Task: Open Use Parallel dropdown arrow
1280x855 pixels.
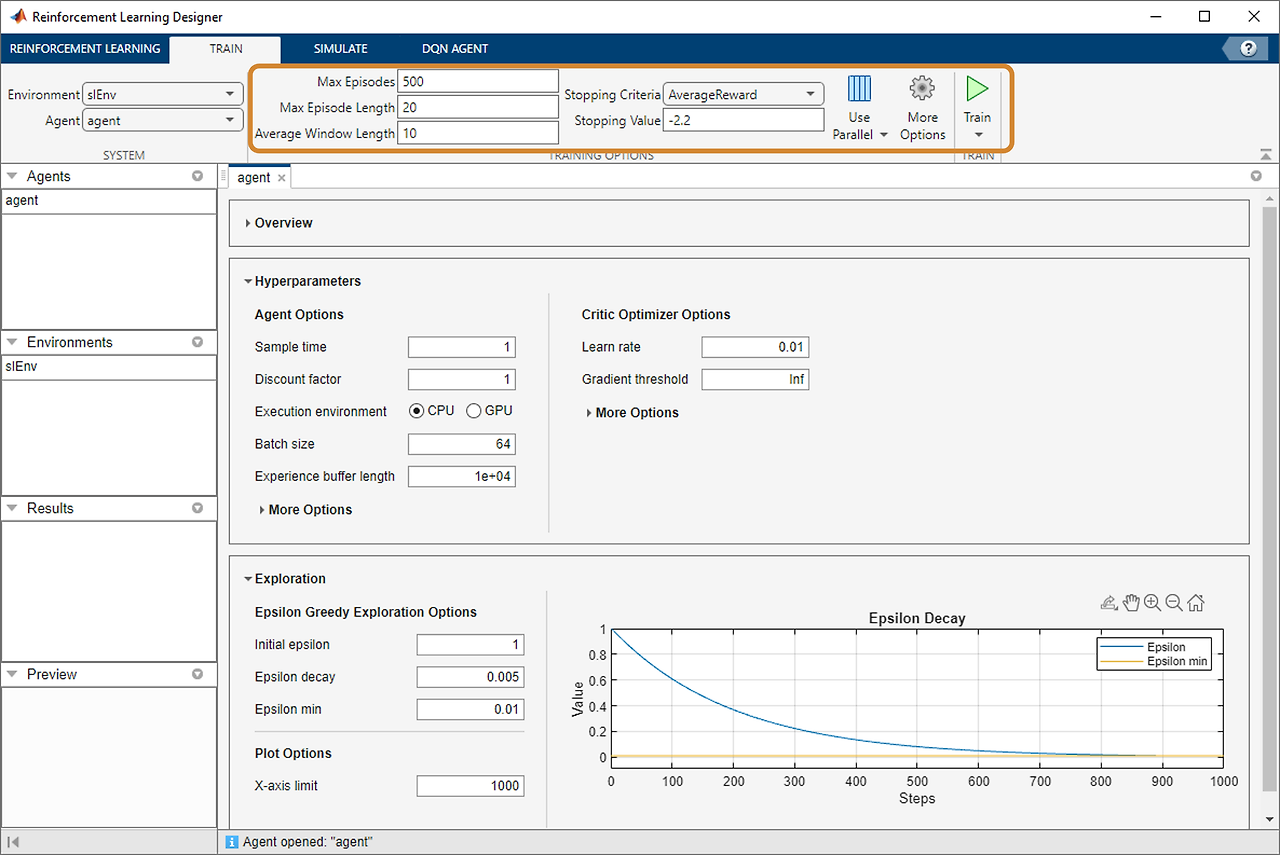Action: pyautogui.click(x=883, y=135)
